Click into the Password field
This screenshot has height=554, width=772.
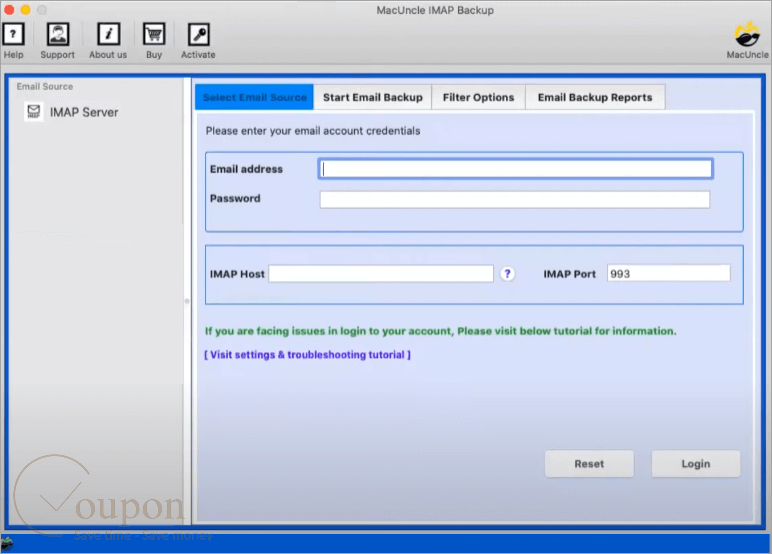coord(515,199)
